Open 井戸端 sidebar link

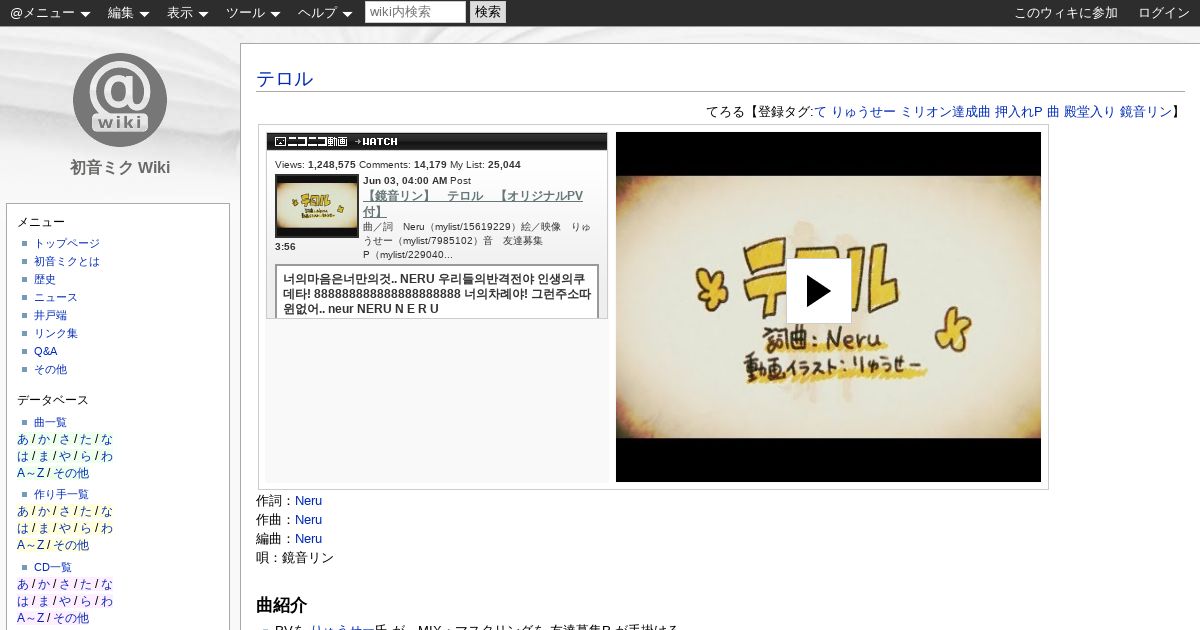[x=50, y=315]
